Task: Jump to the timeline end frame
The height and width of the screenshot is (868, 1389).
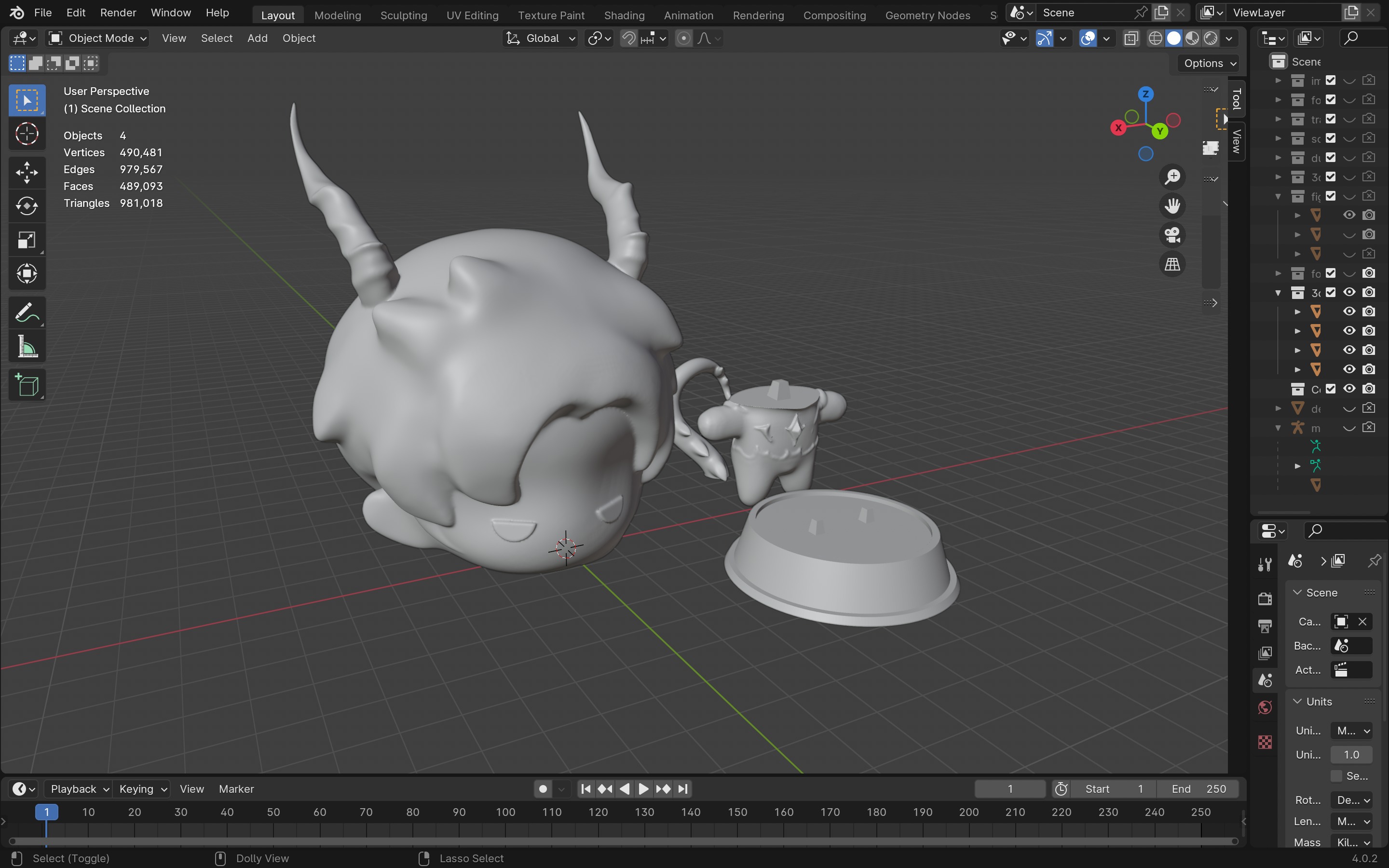Action: [x=682, y=789]
